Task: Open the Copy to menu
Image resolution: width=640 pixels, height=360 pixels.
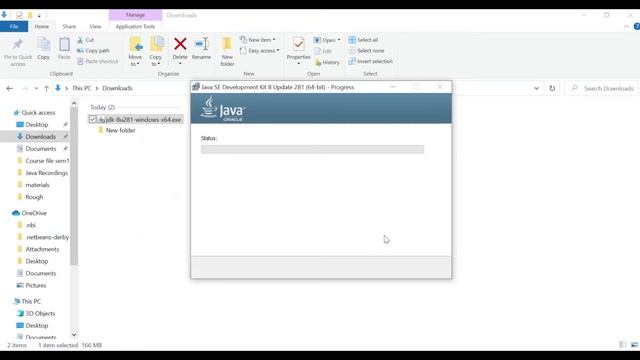Action: click(156, 51)
